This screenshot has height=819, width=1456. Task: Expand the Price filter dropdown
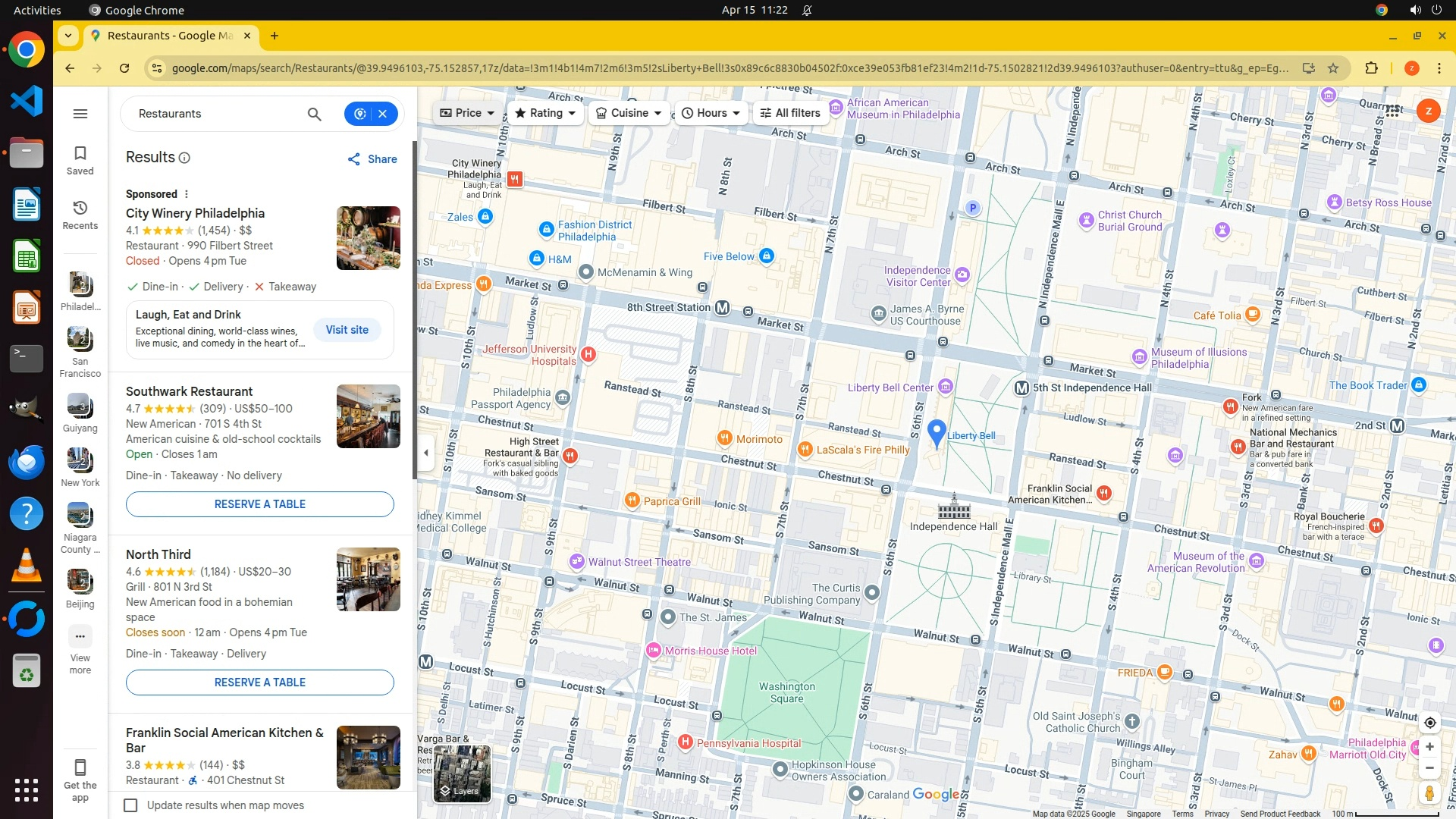(467, 113)
